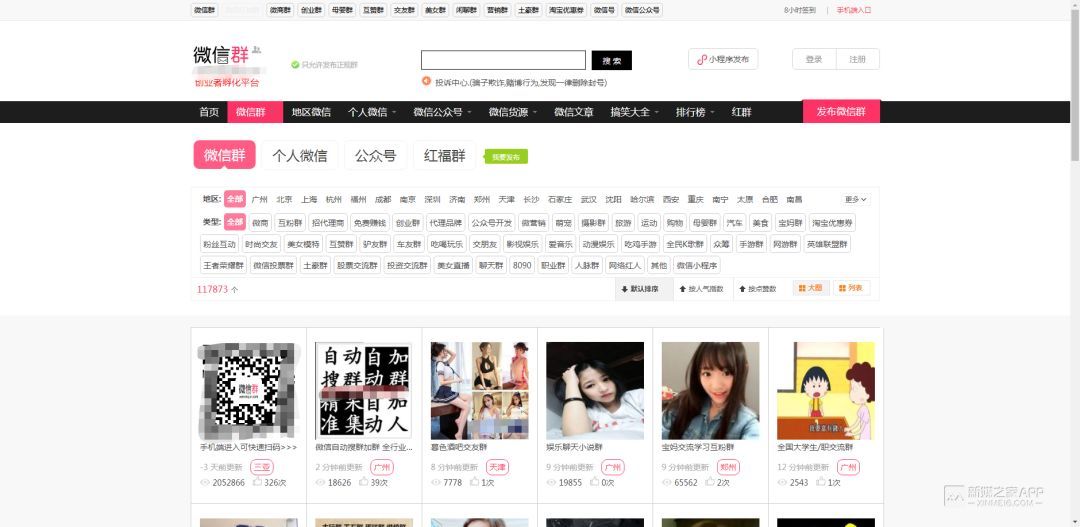Screen dimensions: 1080x527
Task: Click the 郑州 location tag
Action: (x=728, y=467)
